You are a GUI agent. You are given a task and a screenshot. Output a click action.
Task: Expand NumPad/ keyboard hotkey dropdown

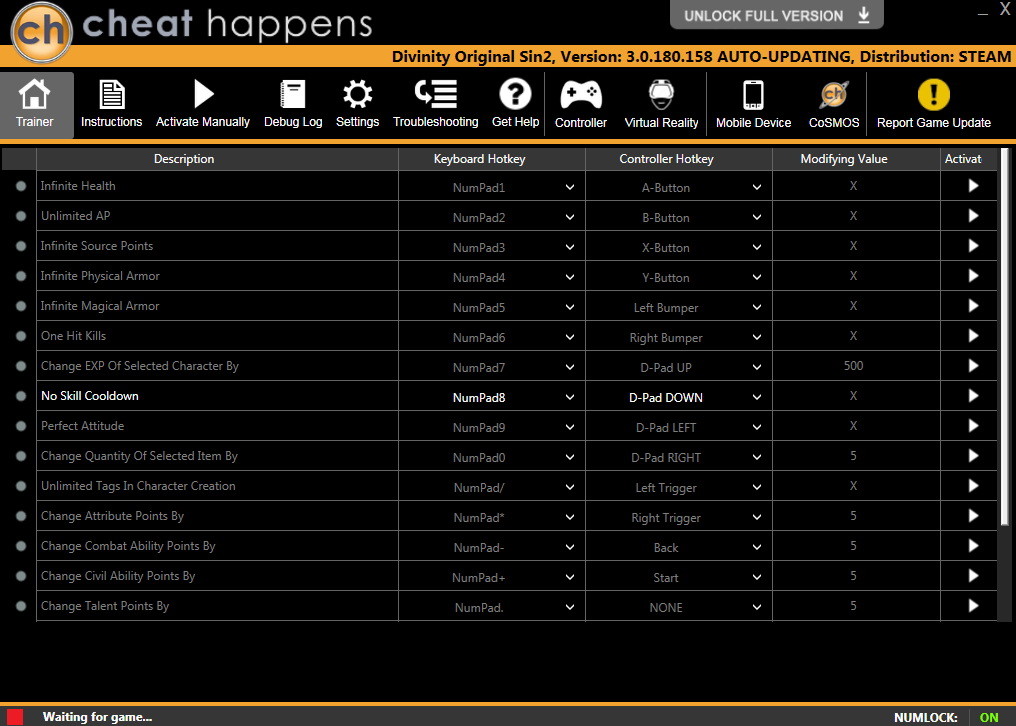point(570,487)
